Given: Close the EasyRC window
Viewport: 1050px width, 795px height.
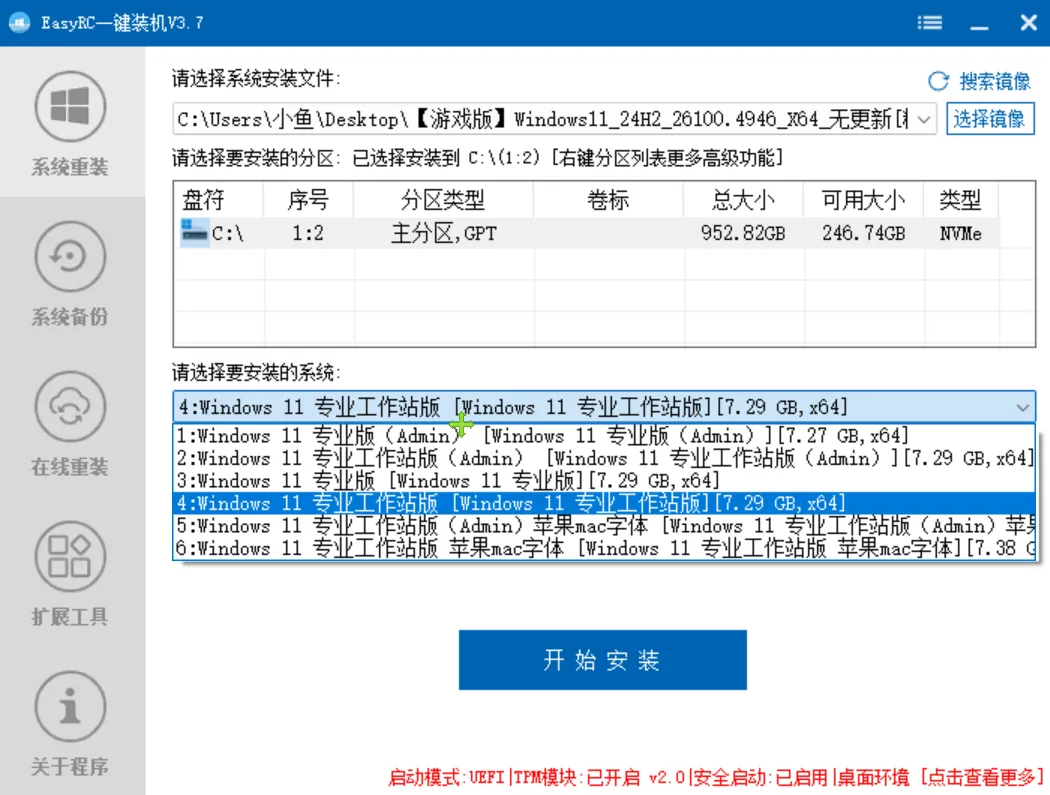Looking at the screenshot, I should (1029, 23).
